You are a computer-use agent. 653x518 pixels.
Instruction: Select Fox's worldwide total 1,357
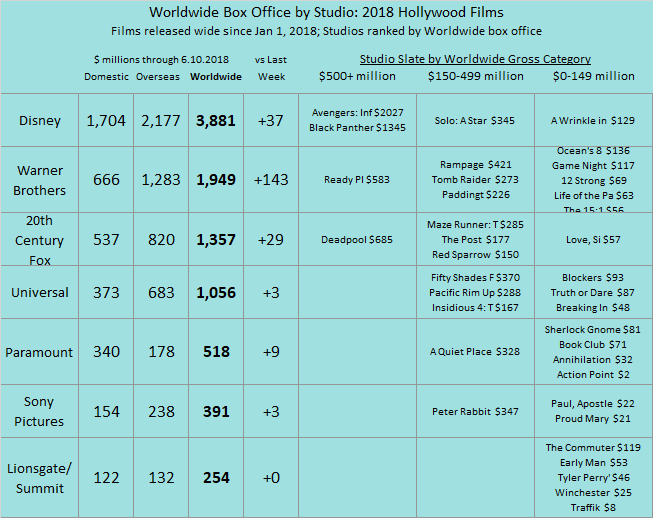[x=216, y=240]
